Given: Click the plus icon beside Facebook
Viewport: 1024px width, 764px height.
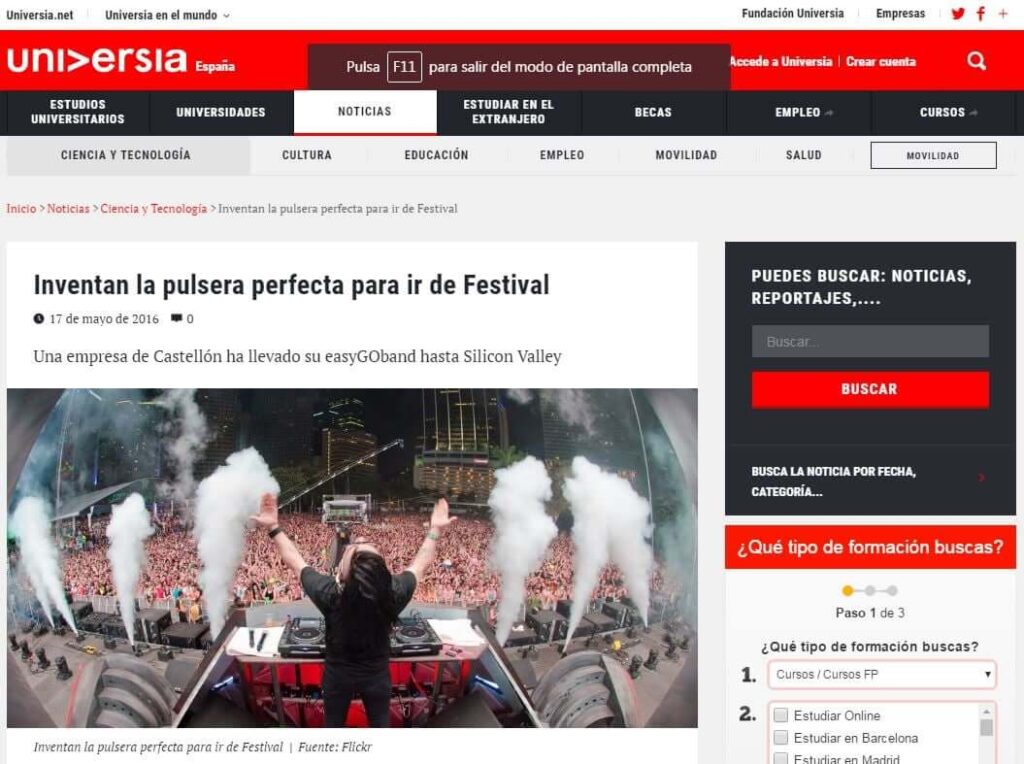Looking at the screenshot, I should tap(1003, 14).
